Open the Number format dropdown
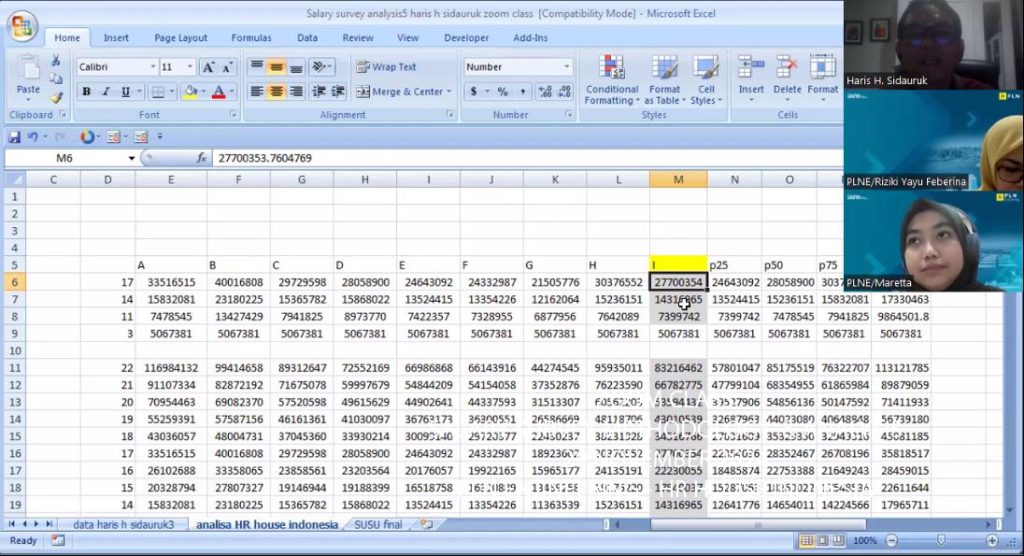Image resolution: width=1024 pixels, height=556 pixels. pos(565,67)
